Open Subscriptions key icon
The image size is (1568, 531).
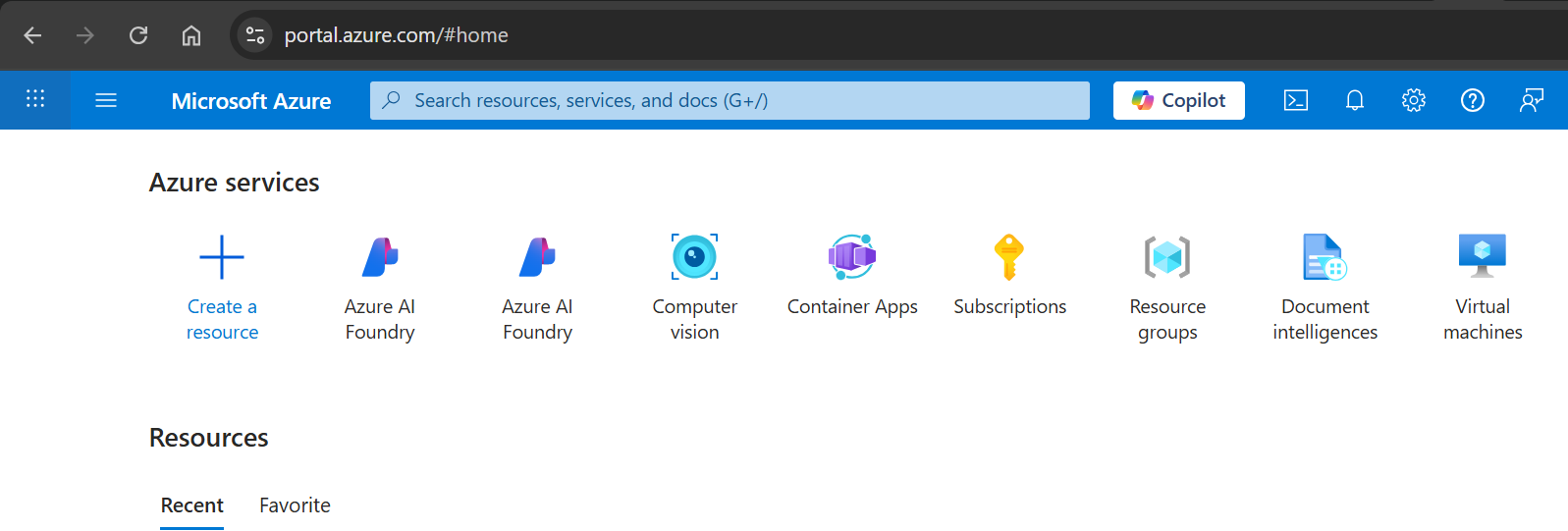(x=1009, y=257)
